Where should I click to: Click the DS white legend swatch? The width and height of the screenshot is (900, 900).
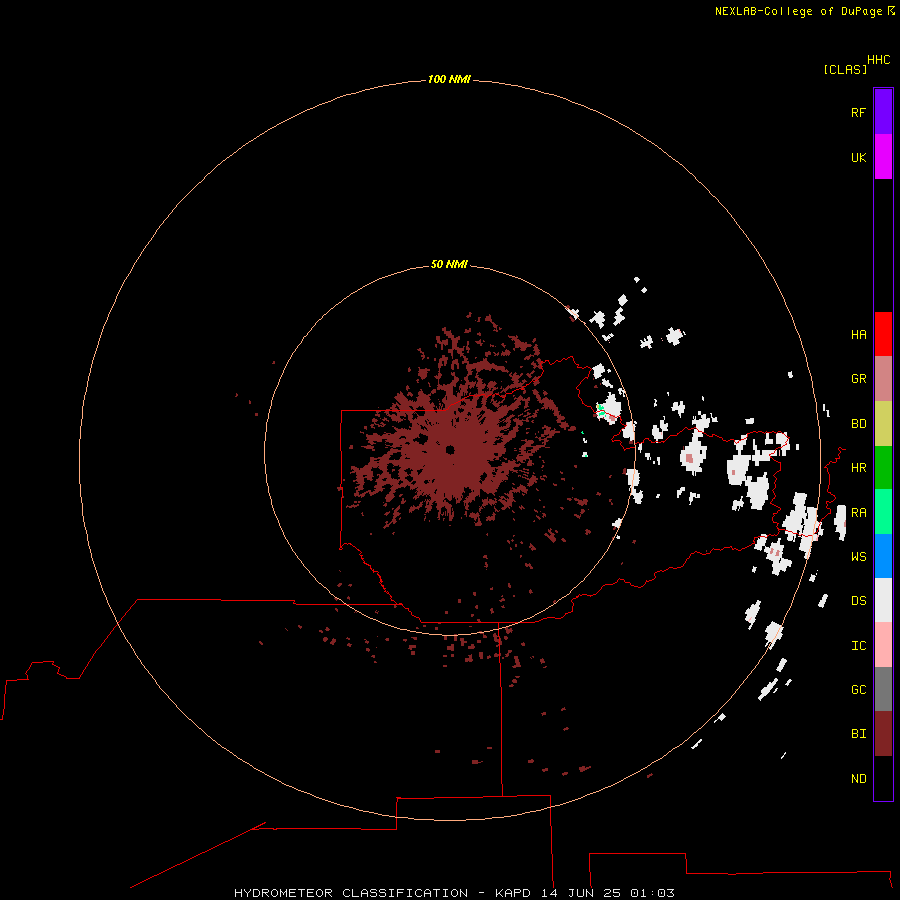click(x=883, y=600)
